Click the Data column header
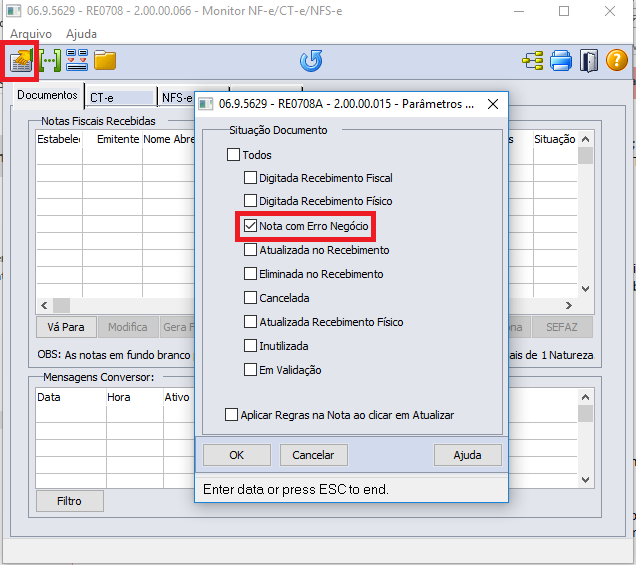636x565 pixels. pos(71,397)
